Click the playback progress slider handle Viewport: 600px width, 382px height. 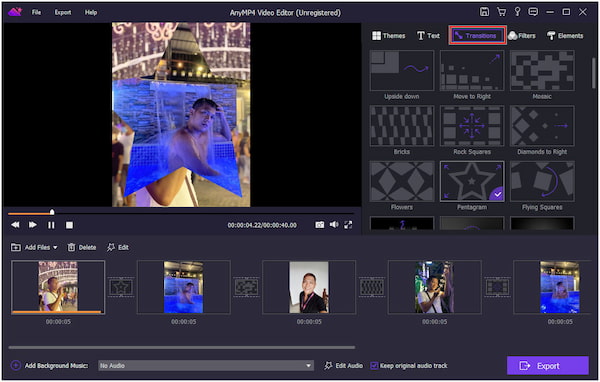click(x=52, y=212)
